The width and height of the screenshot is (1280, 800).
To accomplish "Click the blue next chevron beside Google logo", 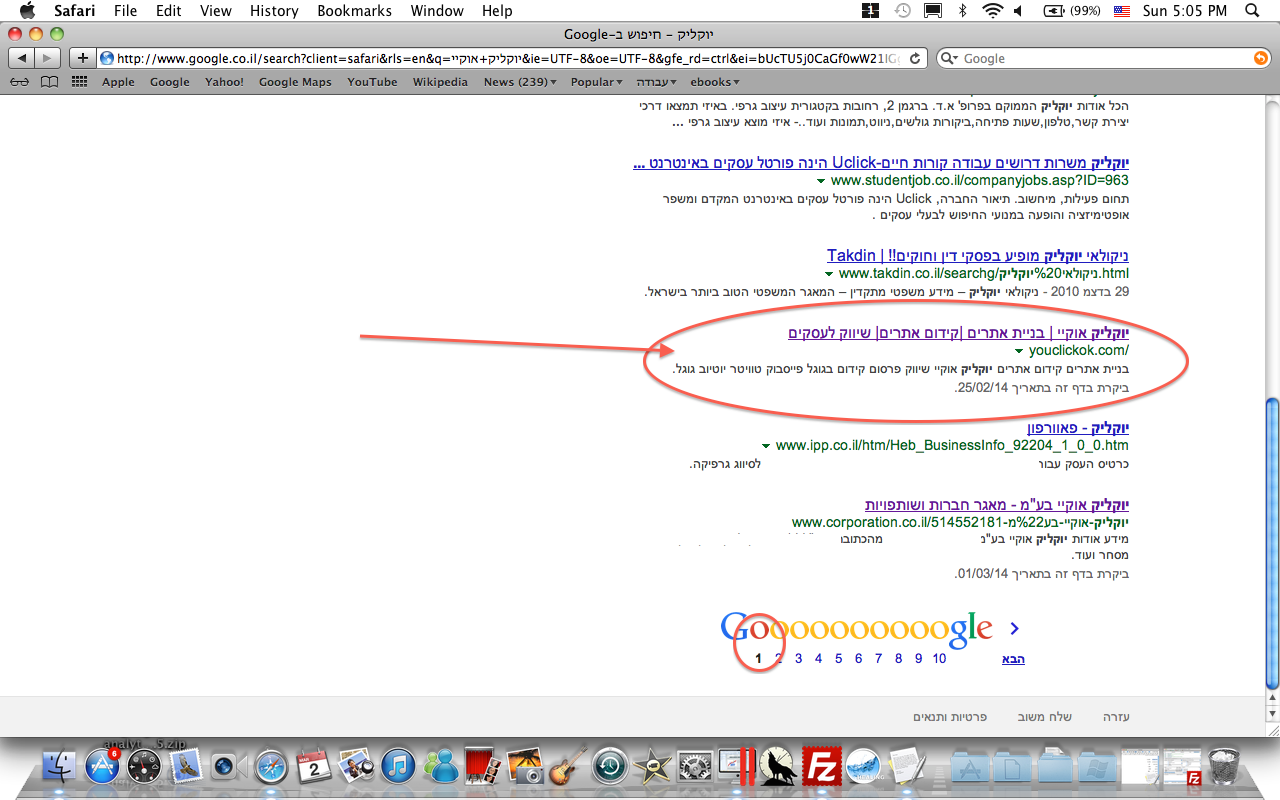I will pyautogui.click(x=1014, y=628).
